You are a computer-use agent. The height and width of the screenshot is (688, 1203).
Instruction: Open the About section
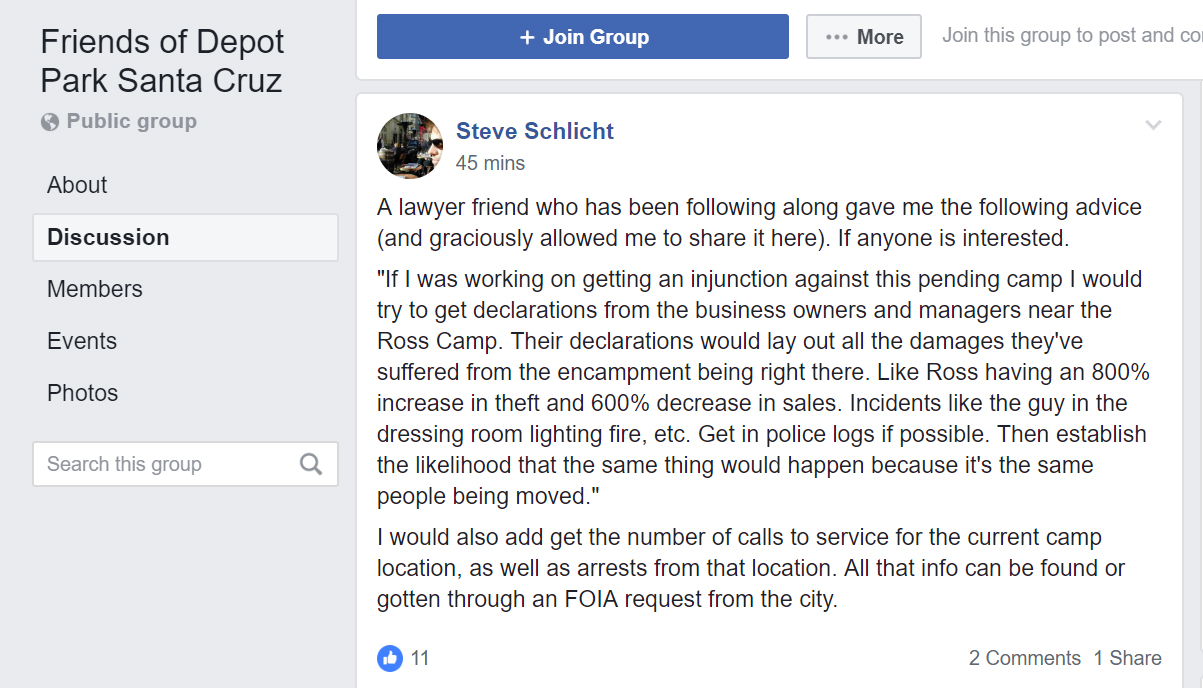point(77,185)
